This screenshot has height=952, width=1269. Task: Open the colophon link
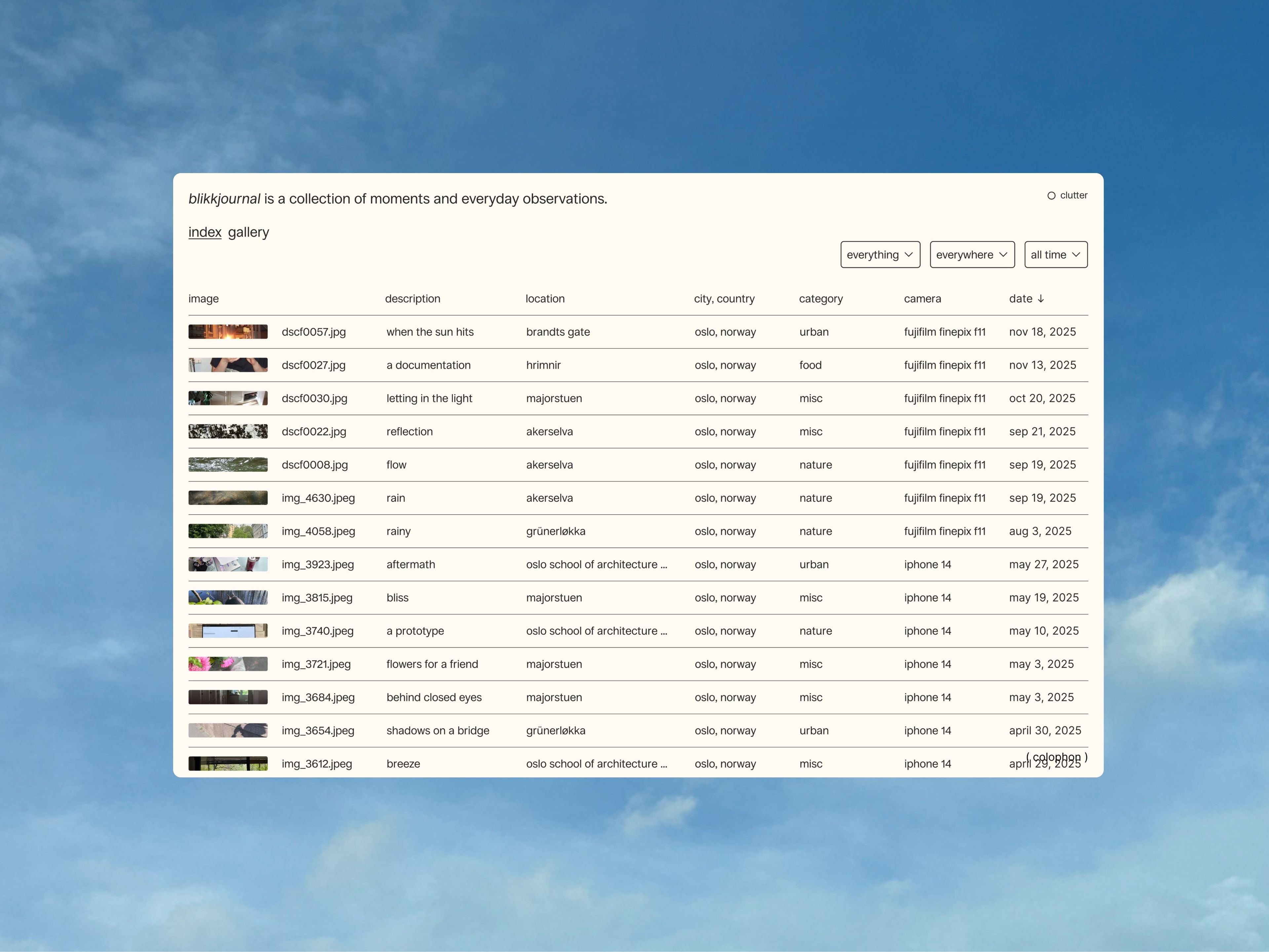[1057, 757]
